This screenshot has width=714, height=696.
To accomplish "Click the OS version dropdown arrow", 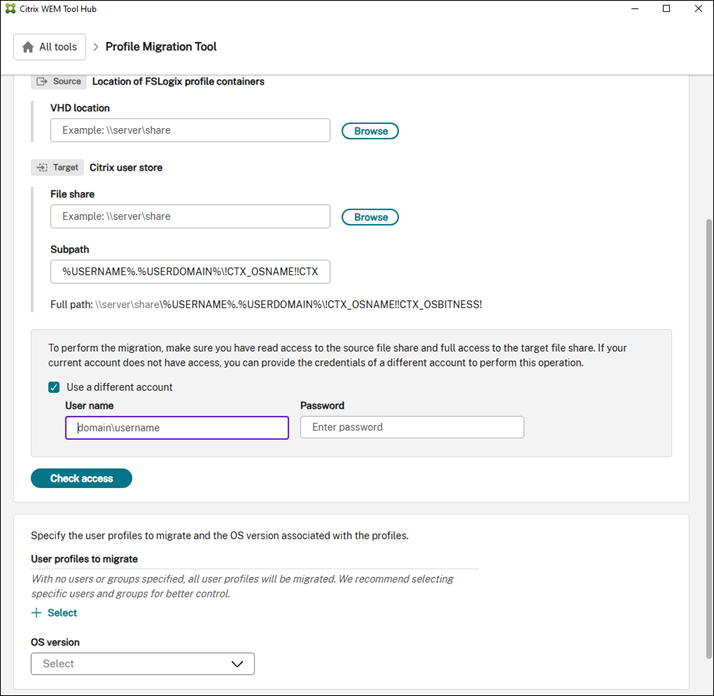I will 237,663.
